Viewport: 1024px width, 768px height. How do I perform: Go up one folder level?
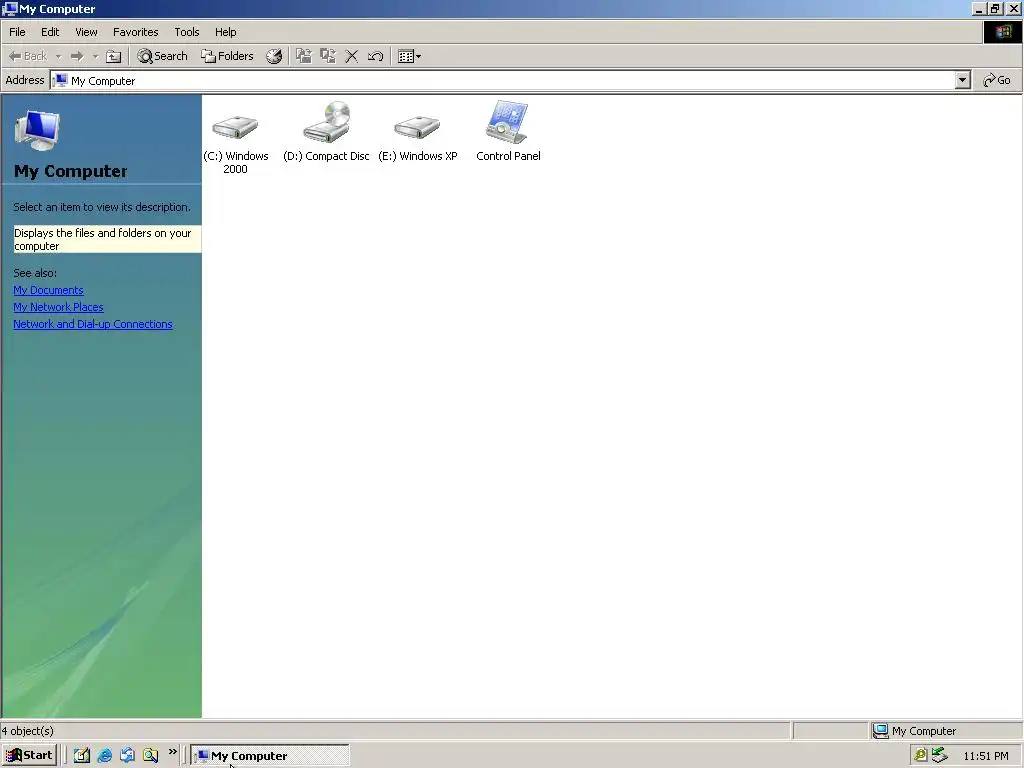pos(114,56)
